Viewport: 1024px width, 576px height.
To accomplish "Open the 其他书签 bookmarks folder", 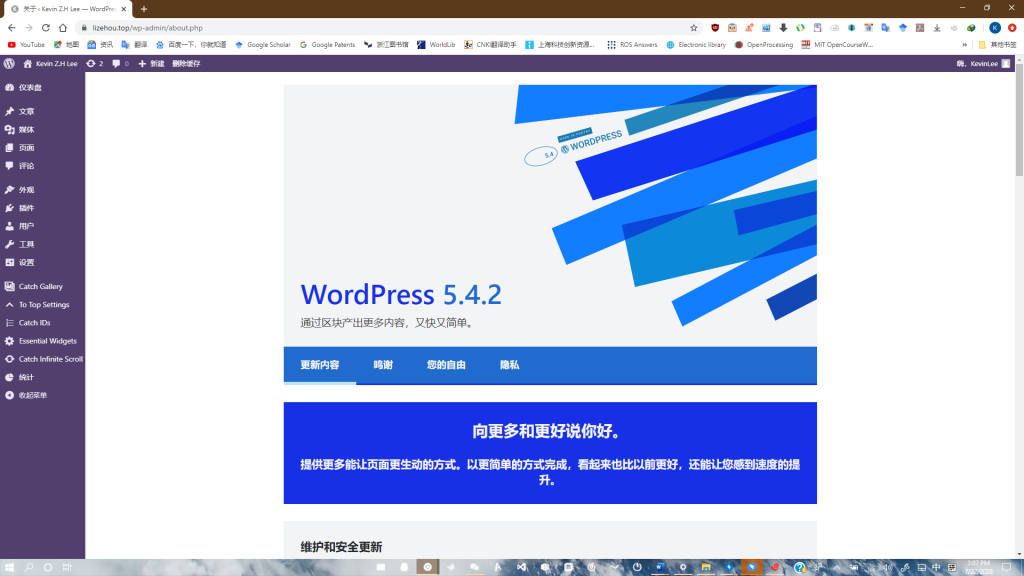I will tap(997, 45).
